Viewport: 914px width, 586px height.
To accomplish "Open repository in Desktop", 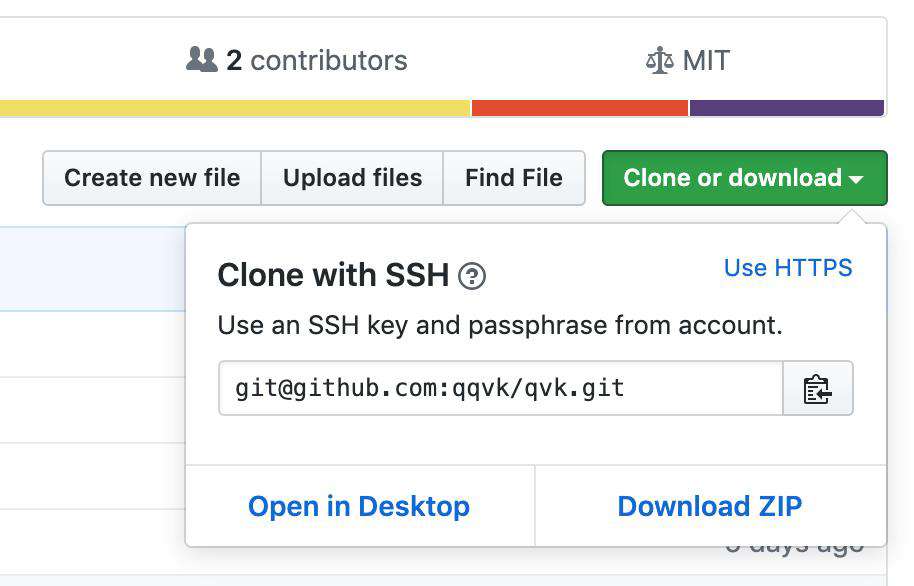I will [x=359, y=506].
